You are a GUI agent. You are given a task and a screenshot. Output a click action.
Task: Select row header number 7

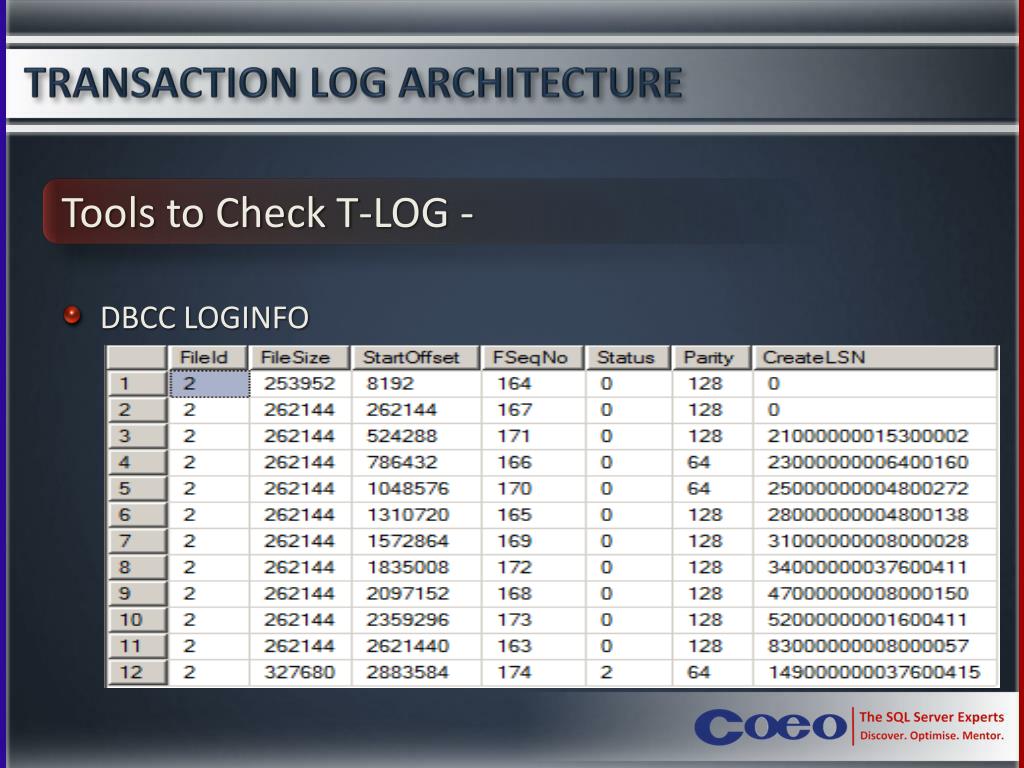click(136, 541)
